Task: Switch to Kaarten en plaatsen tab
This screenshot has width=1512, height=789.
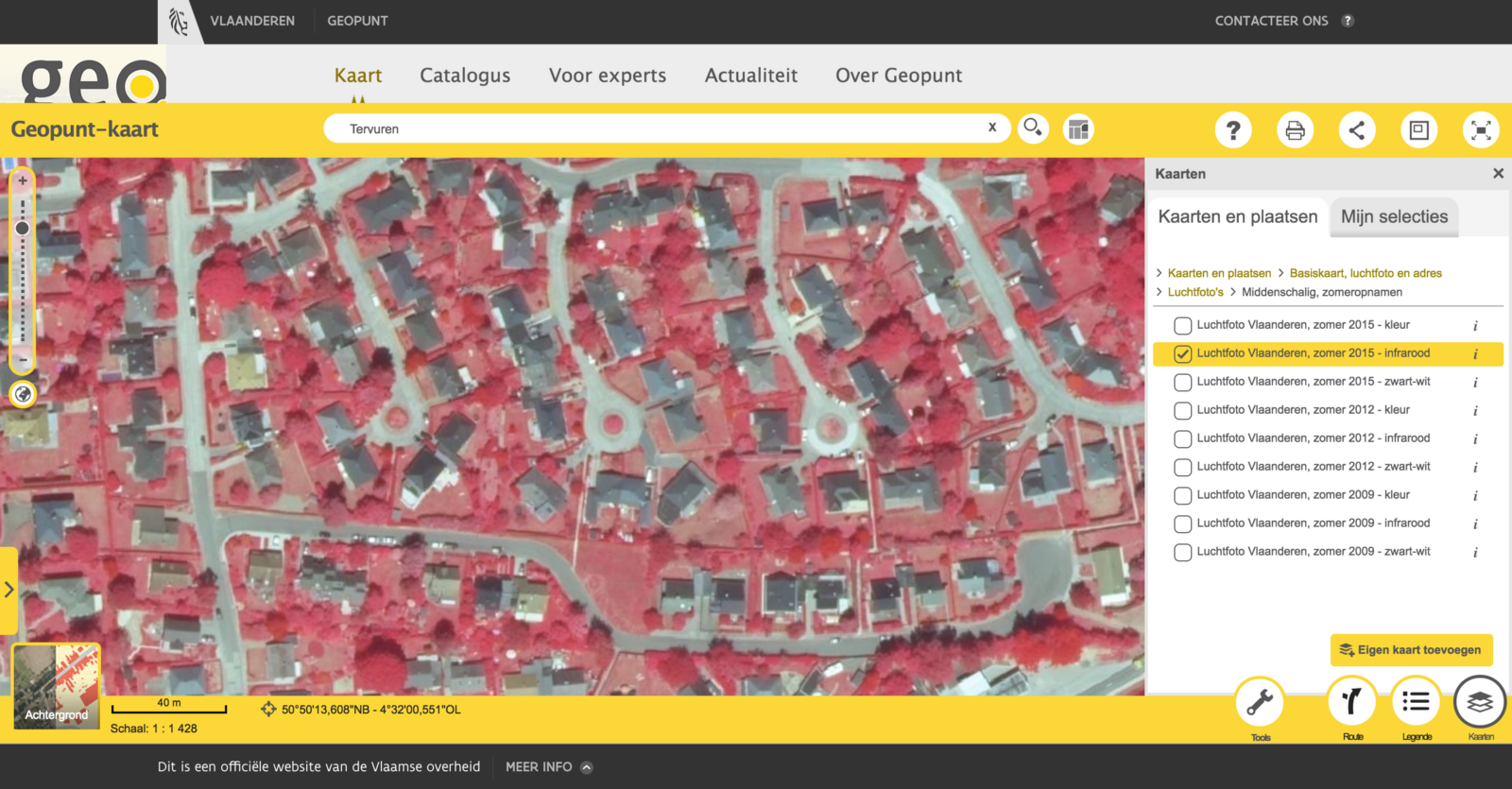Action: point(1238,216)
